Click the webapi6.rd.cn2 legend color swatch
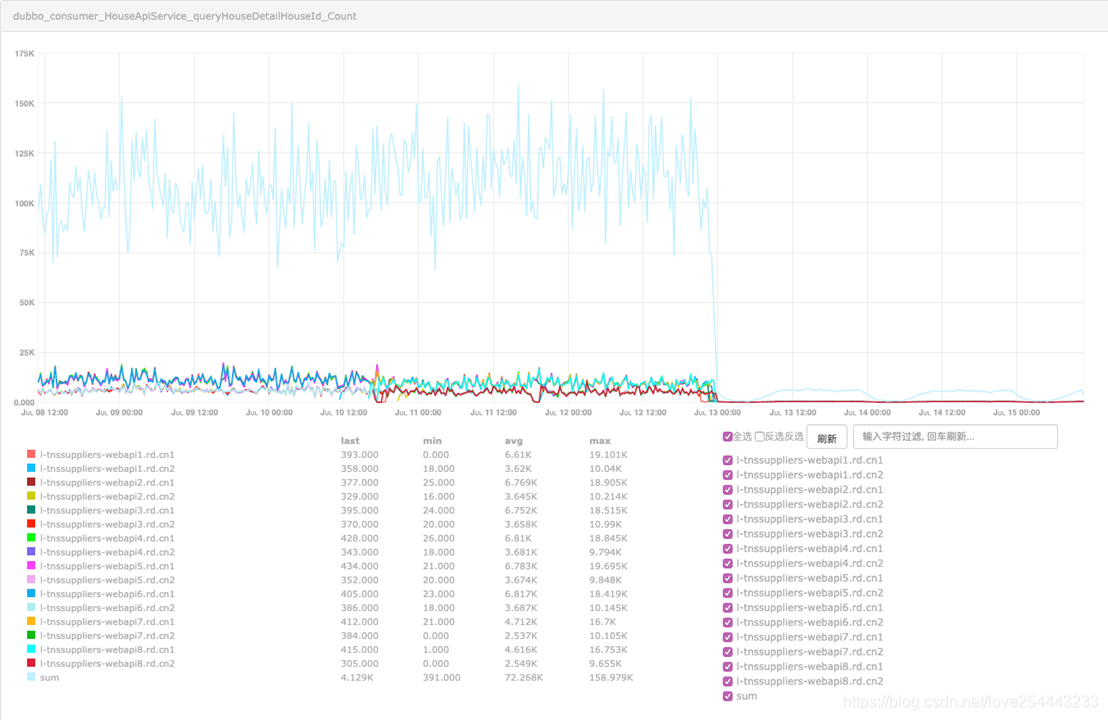This screenshot has height=720, width=1108. [31, 608]
